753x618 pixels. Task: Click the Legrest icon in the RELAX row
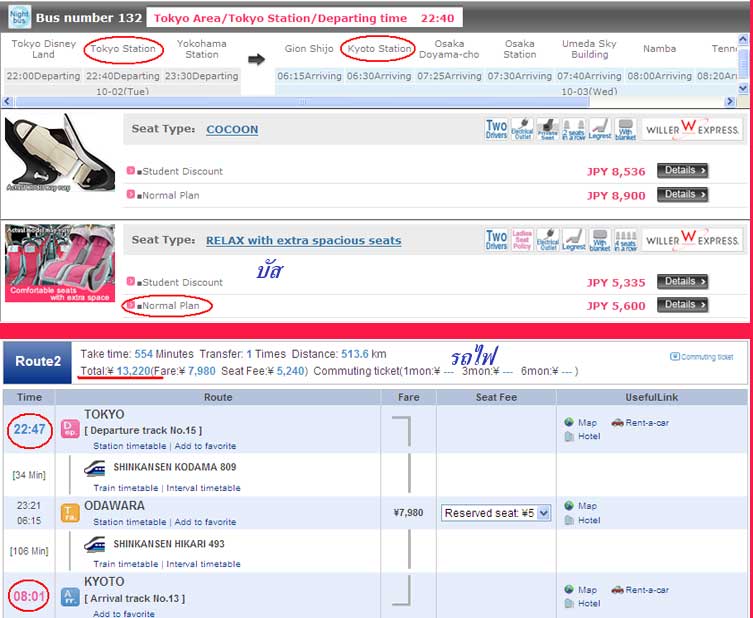pyautogui.click(x=573, y=240)
